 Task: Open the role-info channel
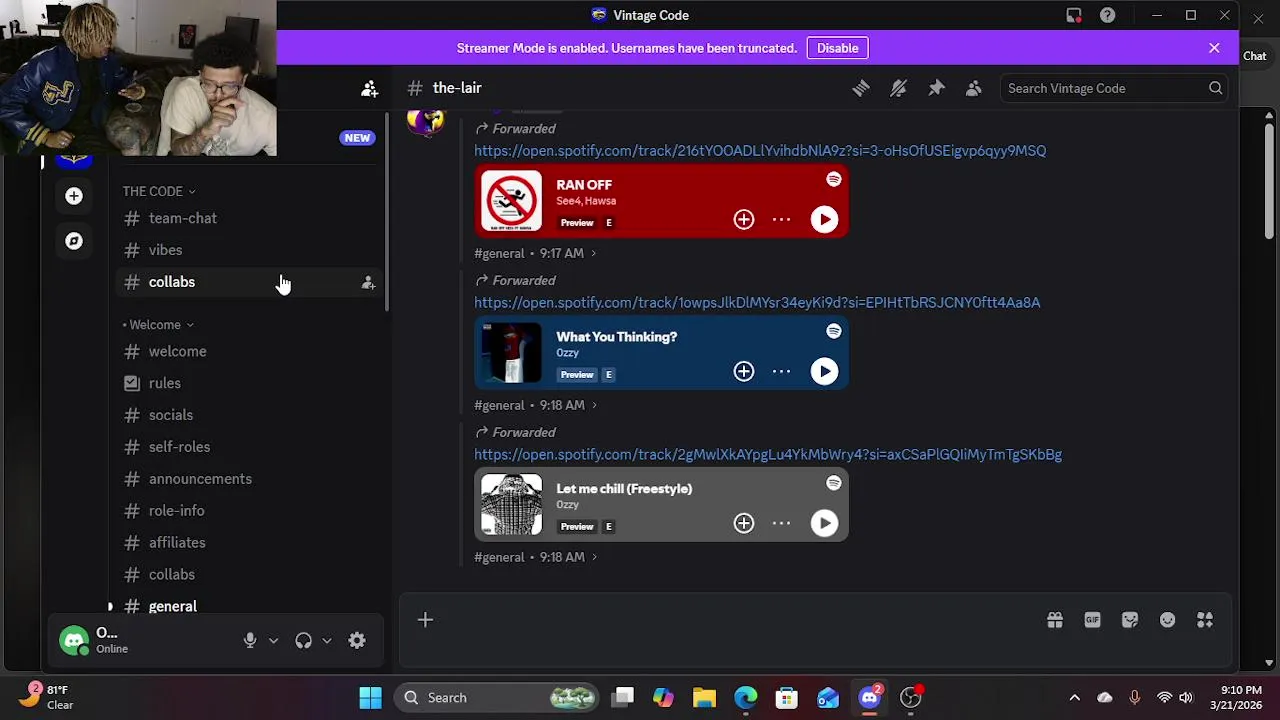248,511
